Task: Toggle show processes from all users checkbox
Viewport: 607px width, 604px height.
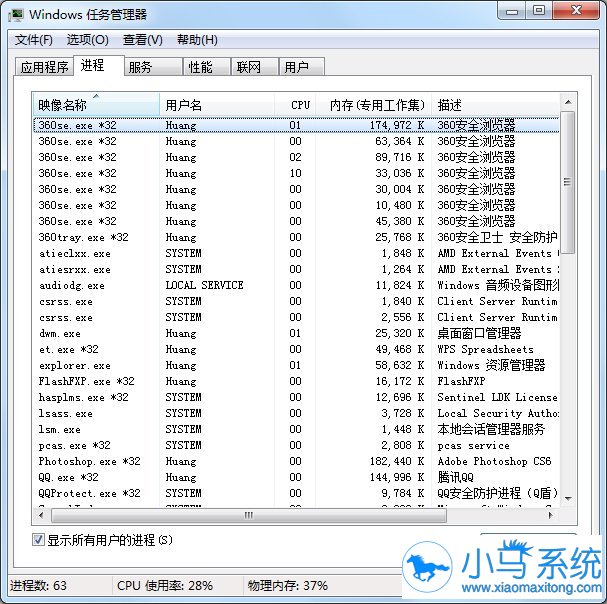Action: pyautogui.click(x=38, y=539)
